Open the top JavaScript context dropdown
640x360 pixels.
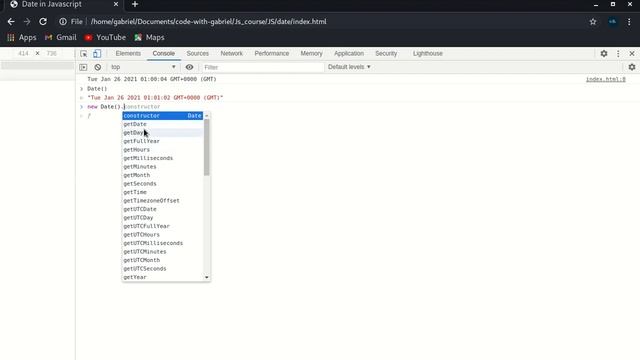pyautogui.click(x=143, y=67)
